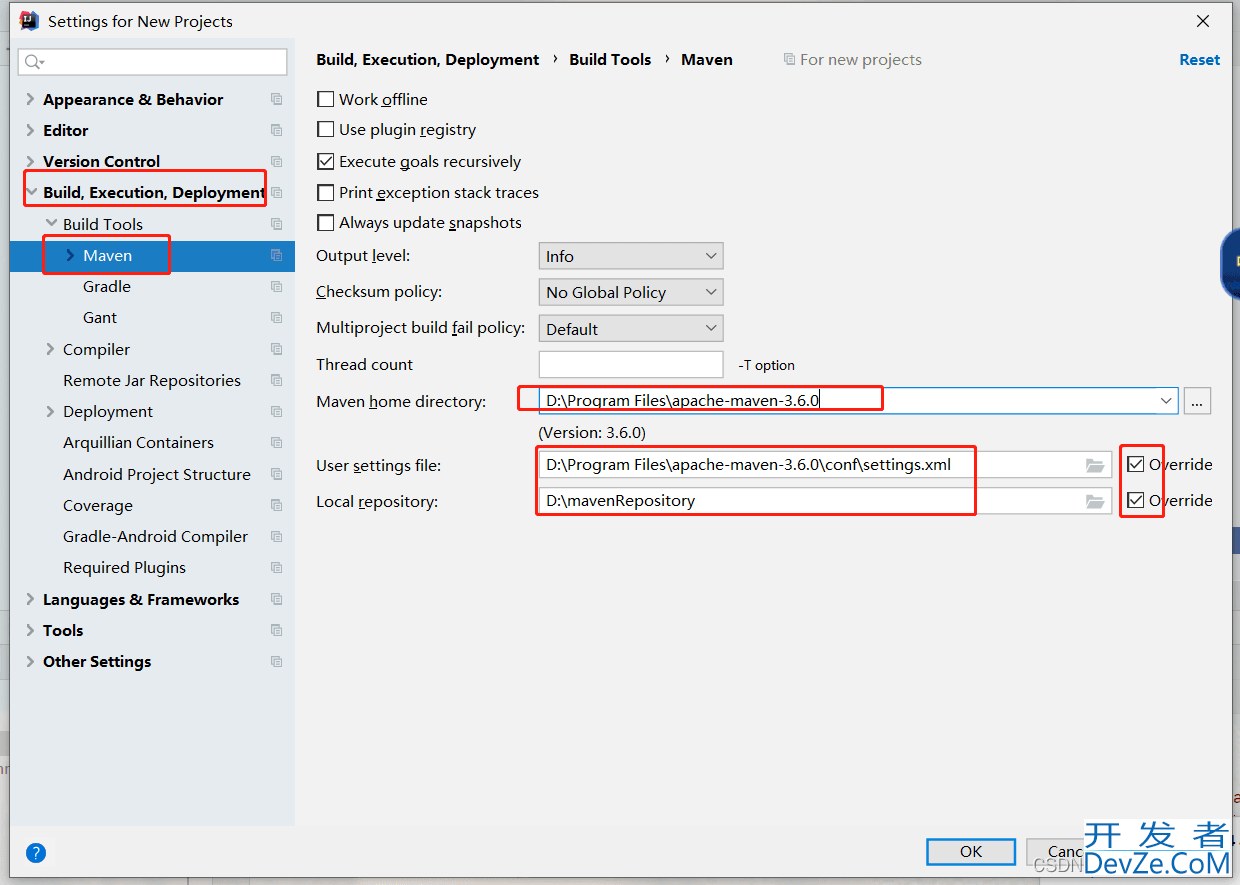The width and height of the screenshot is (1240, 885).
Task: Open Android Project Structure settings
Action: [x=157, y=475]
